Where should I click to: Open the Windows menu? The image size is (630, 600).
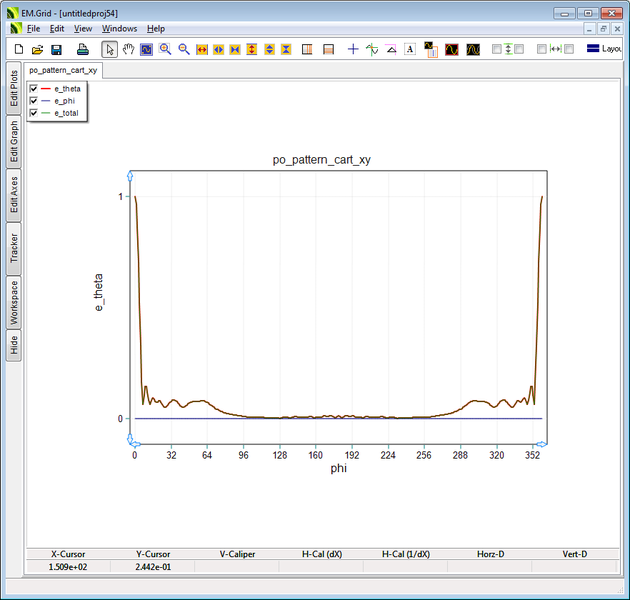[119, 29]
